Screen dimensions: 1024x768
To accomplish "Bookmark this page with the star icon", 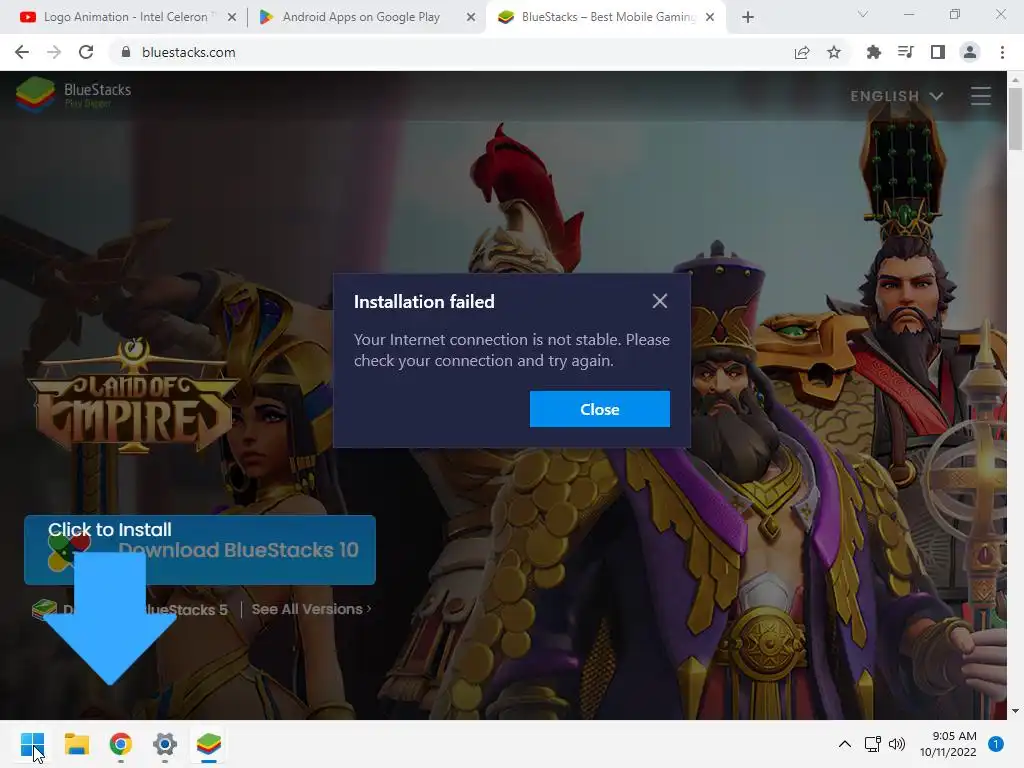I will [x=834, y=52].
